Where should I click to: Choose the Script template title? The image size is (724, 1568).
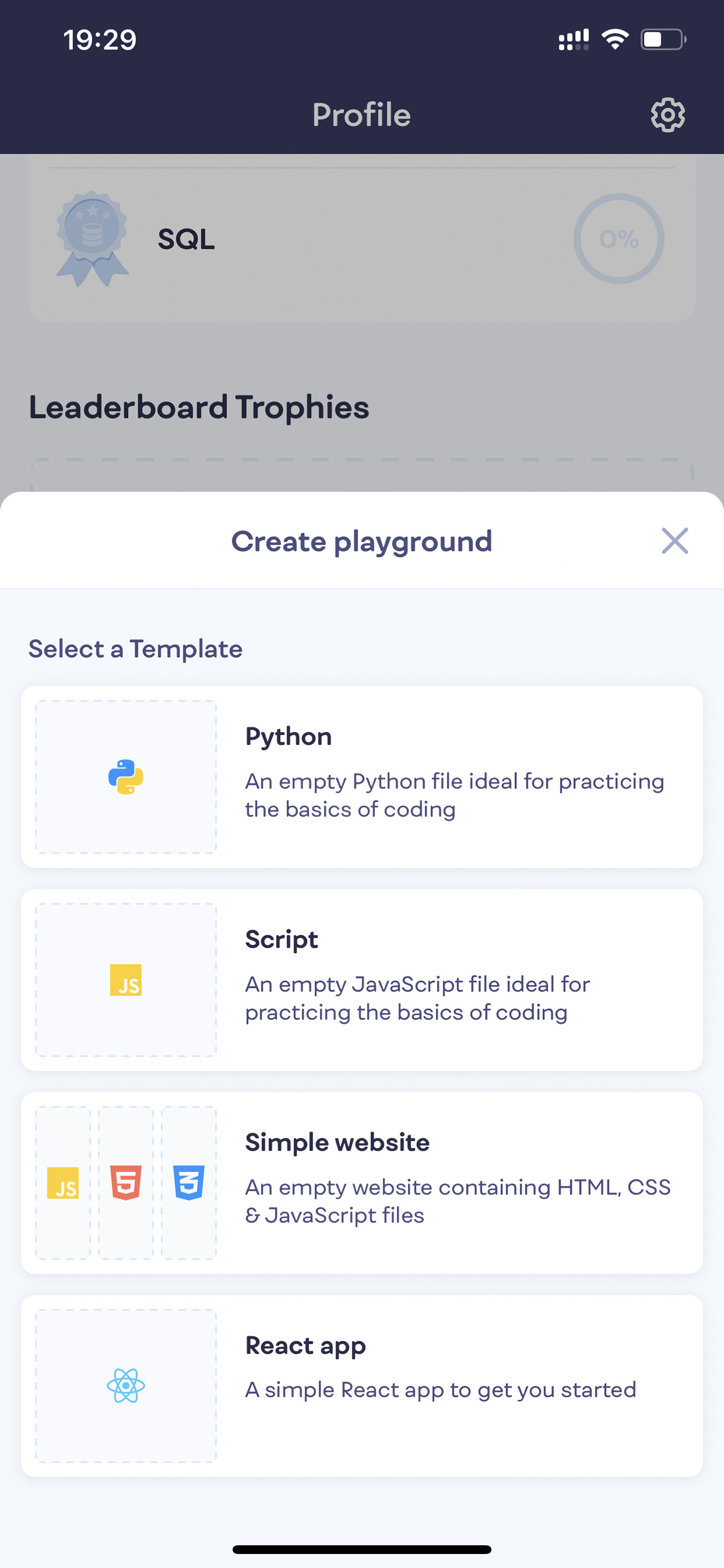281,939
